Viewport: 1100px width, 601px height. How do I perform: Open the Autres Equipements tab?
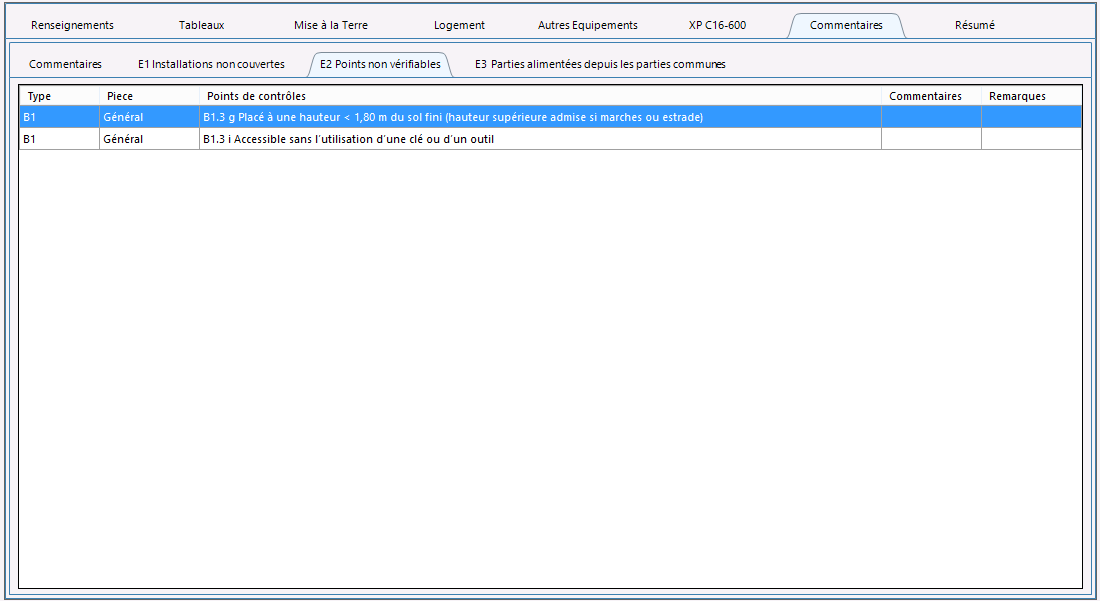click(587, 25)
